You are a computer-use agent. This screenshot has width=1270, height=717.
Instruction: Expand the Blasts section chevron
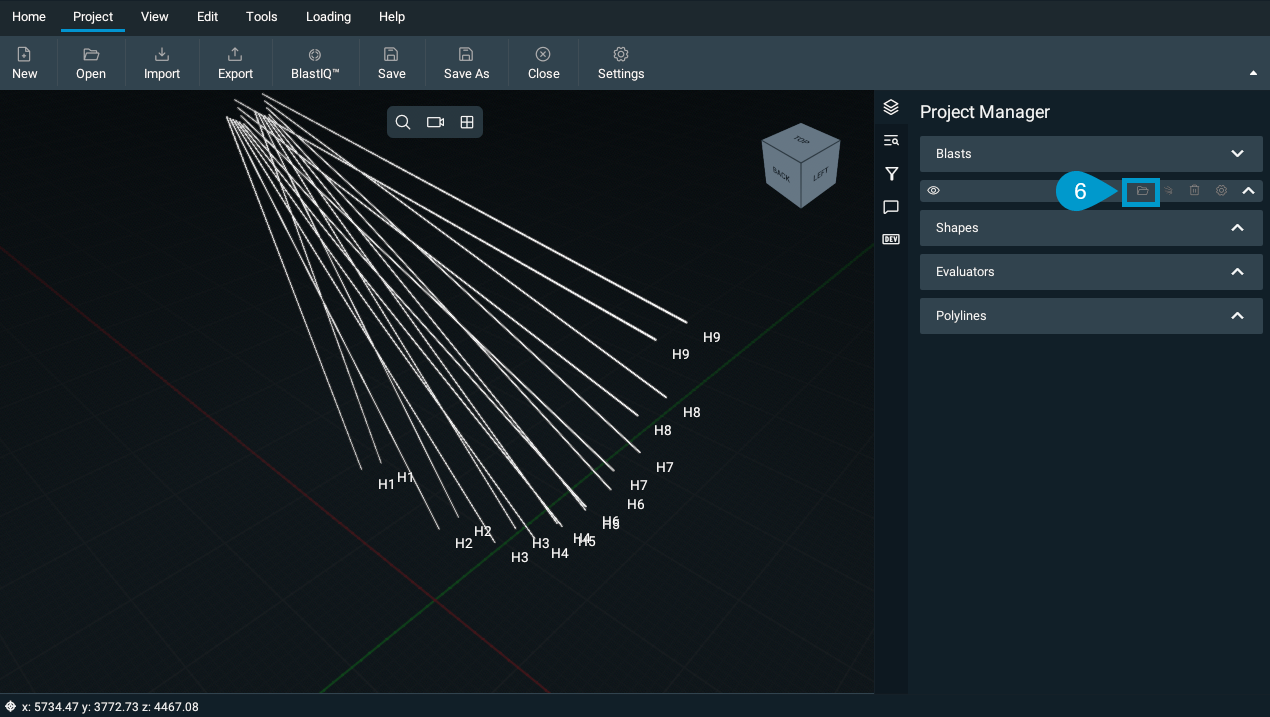tap(1237, 154)
